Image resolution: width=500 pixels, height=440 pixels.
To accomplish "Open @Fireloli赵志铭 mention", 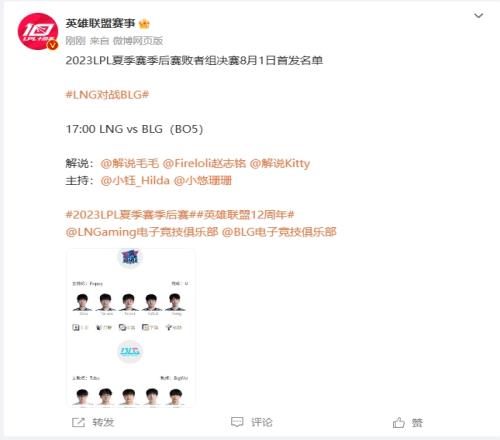I will coord(204,163).
